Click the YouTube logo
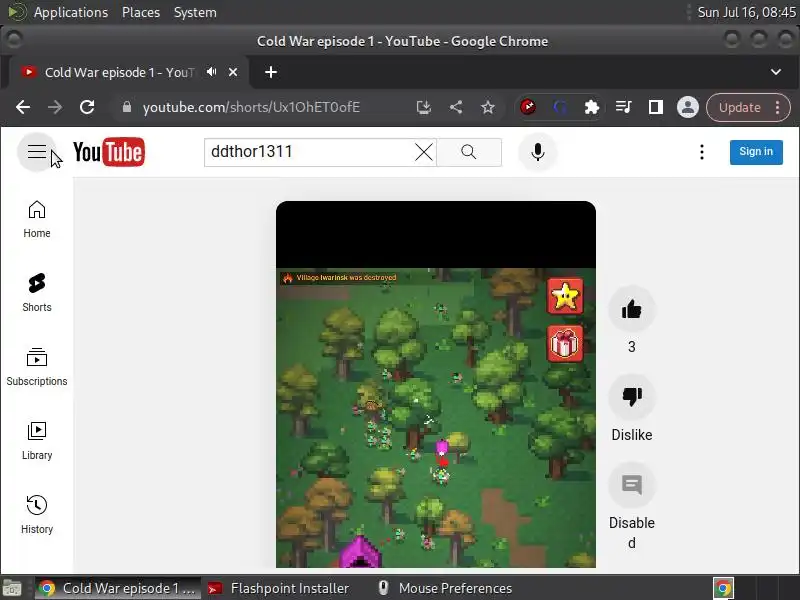This screenshot has width=800, height=600. coord(109,152)
